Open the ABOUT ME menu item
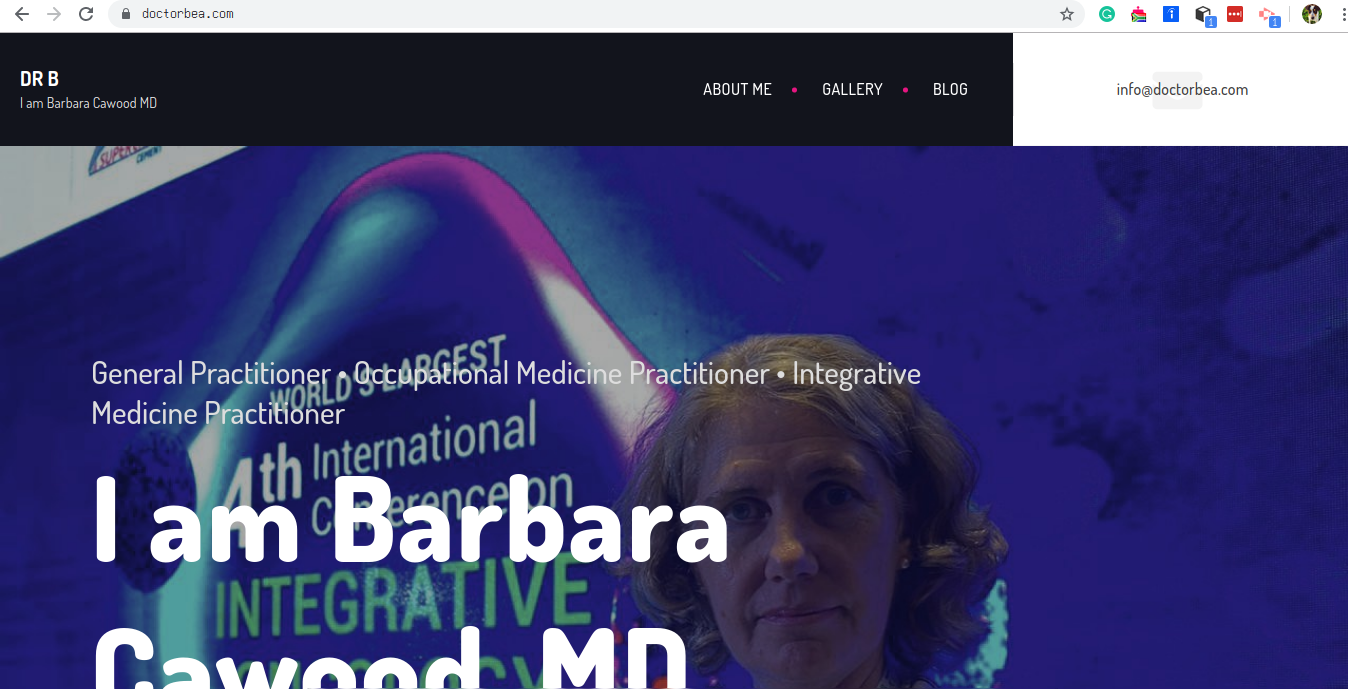Viewport: 1348px width, 689px height. pyautogui.click(x=737, y=89)
